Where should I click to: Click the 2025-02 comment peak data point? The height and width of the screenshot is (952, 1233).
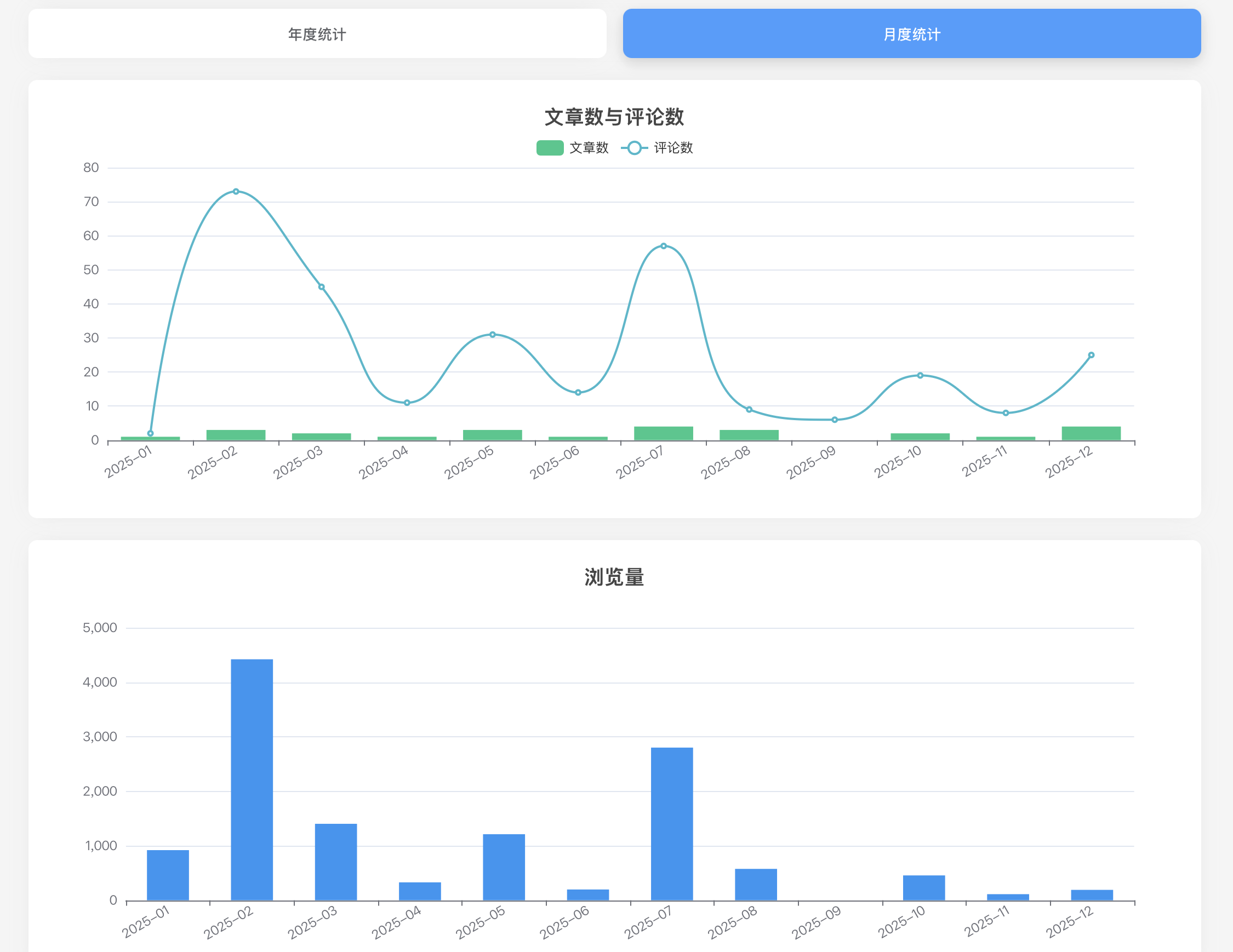tap(236, 191)
